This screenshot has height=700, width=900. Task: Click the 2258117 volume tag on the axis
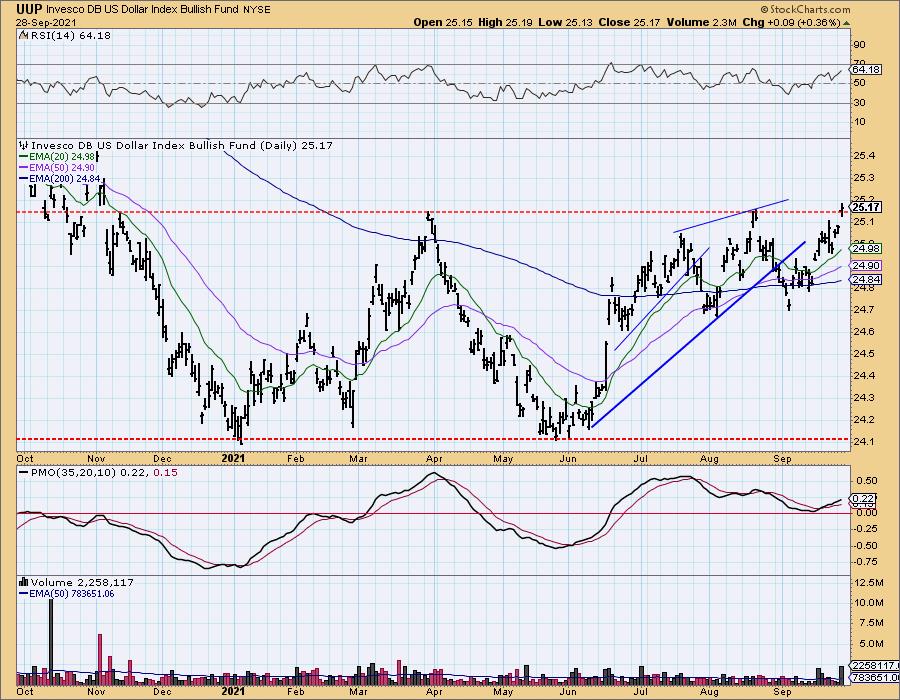[x=874, y=666]
